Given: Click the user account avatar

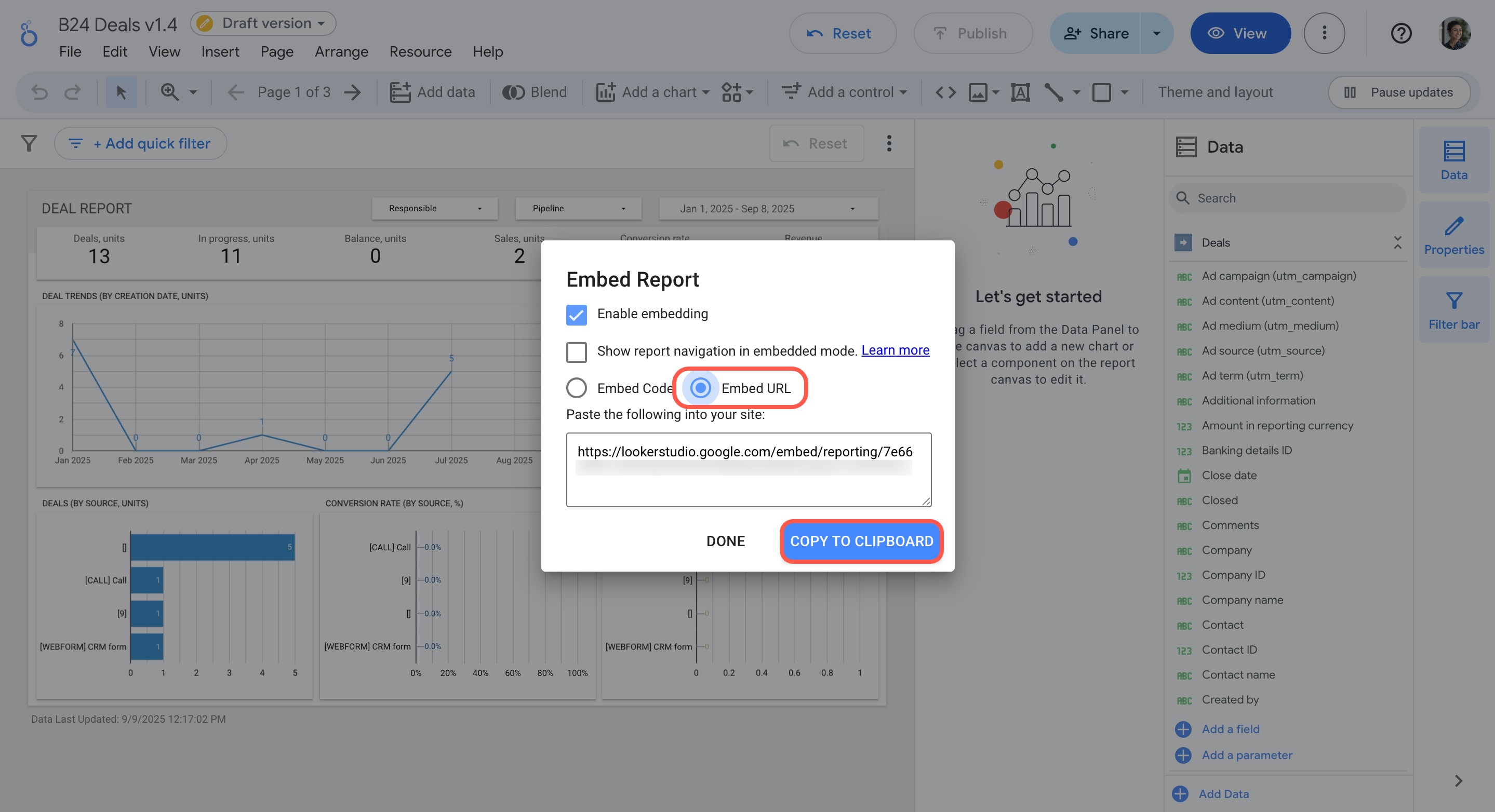Looking at the screenshot, I should 1454,33.
